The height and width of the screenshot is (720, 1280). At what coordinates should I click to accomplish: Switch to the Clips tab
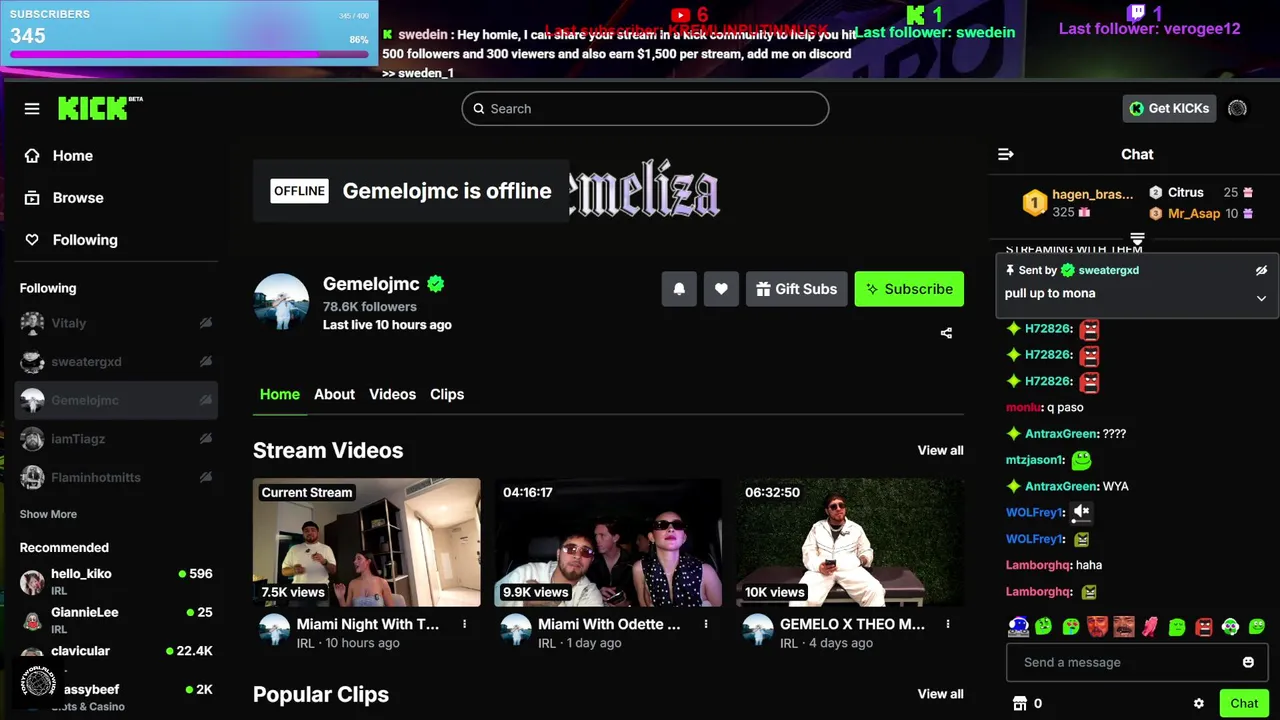447,394
